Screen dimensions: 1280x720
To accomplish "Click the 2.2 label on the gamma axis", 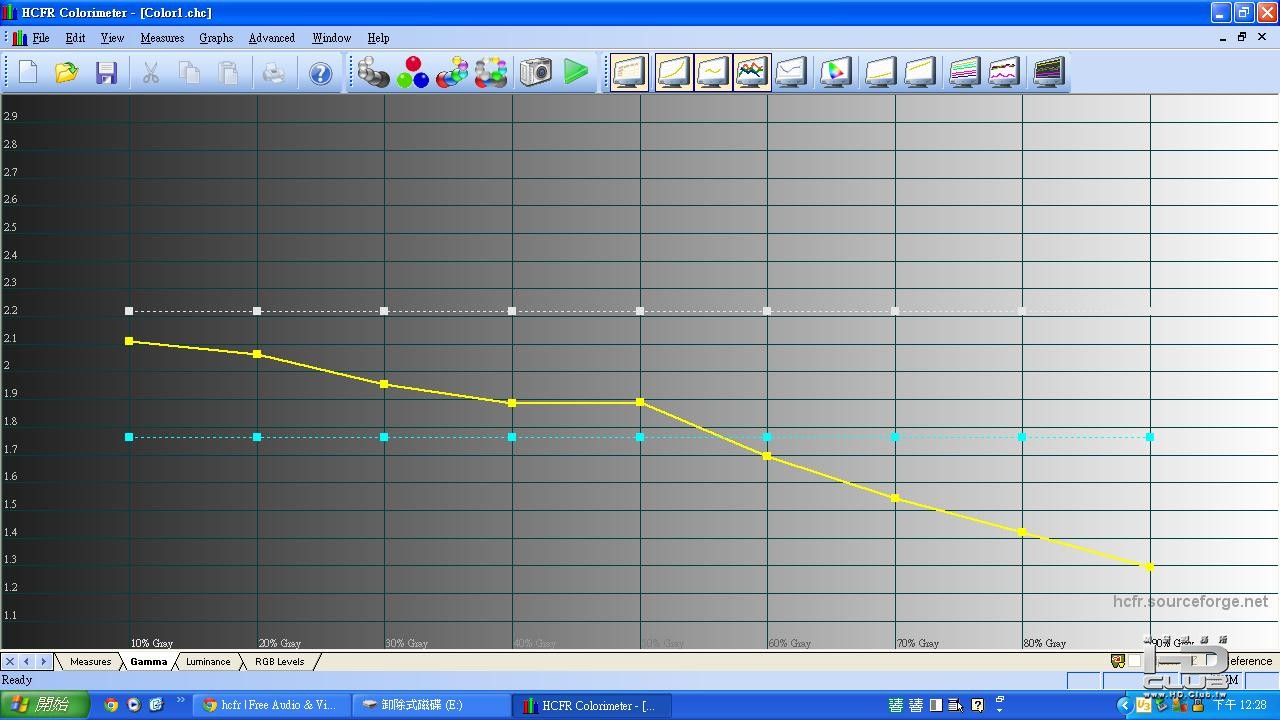I will [10, 310].
